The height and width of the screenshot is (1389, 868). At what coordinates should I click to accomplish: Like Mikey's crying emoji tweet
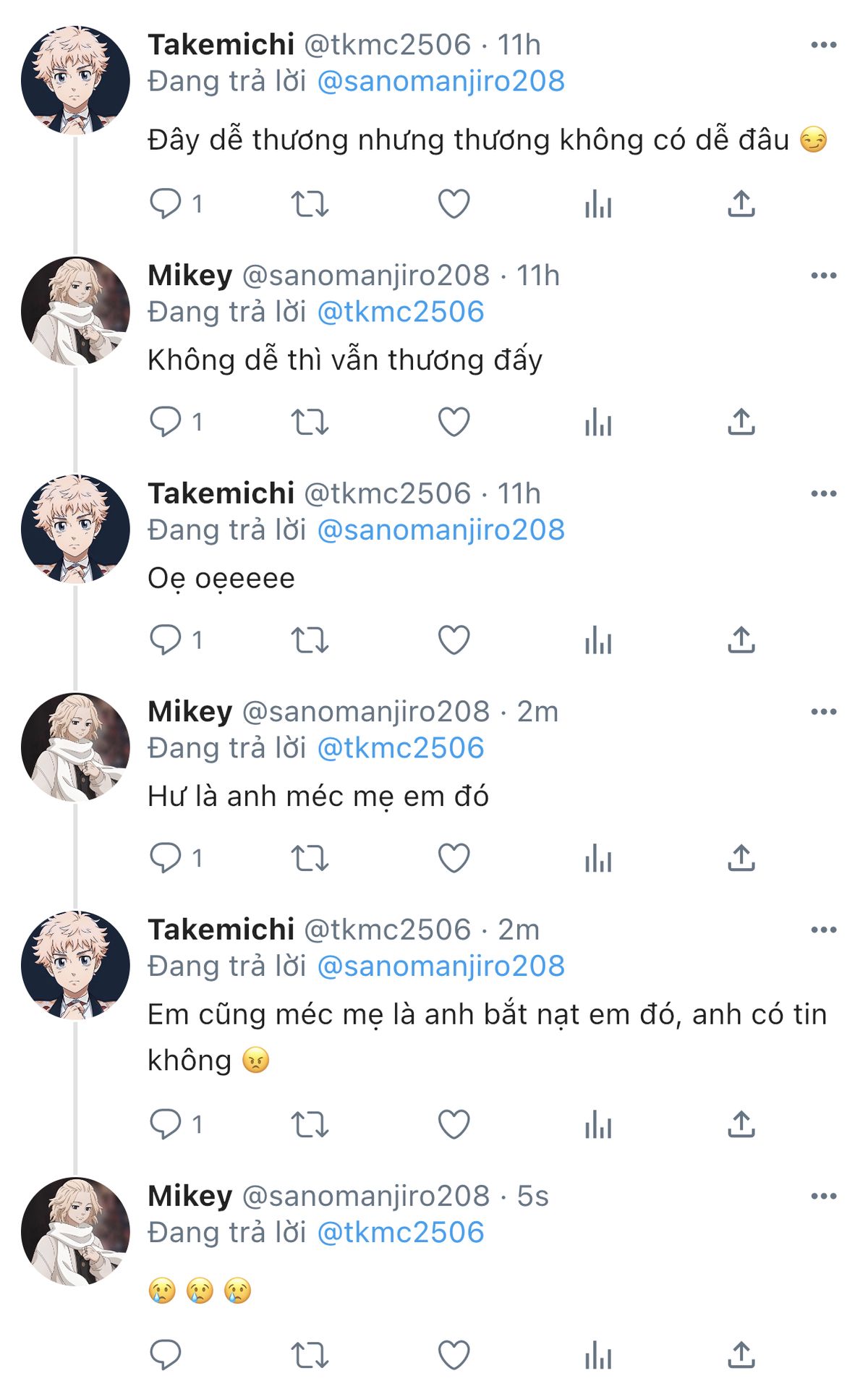point(454,1355)
